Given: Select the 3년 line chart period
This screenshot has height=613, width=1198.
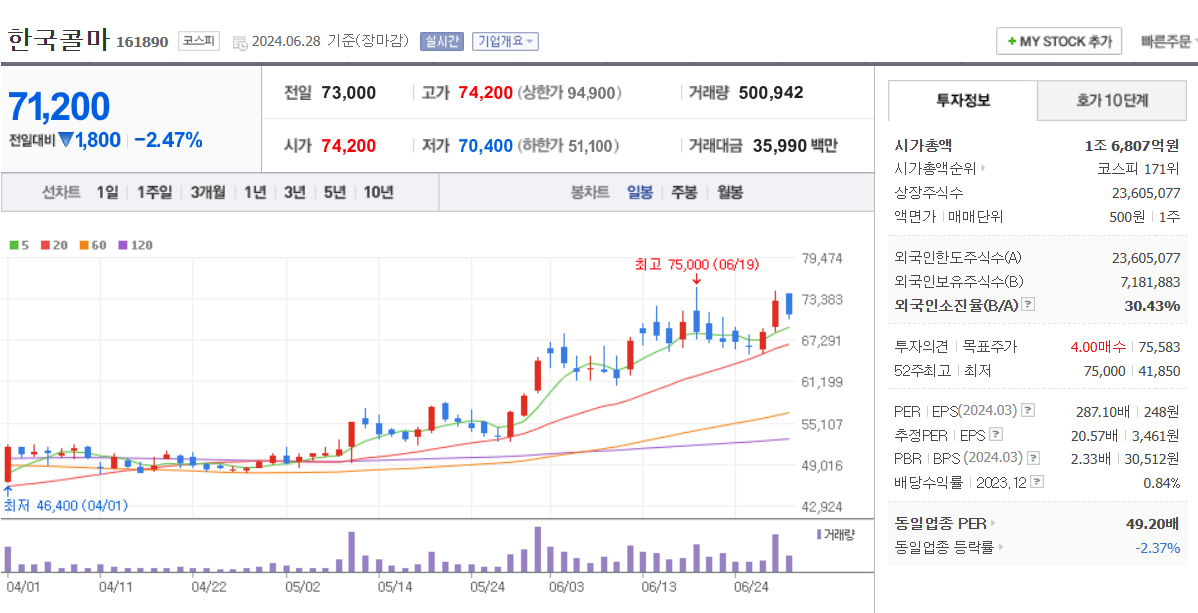Looking at the screenshot, I should coord(294,193).
